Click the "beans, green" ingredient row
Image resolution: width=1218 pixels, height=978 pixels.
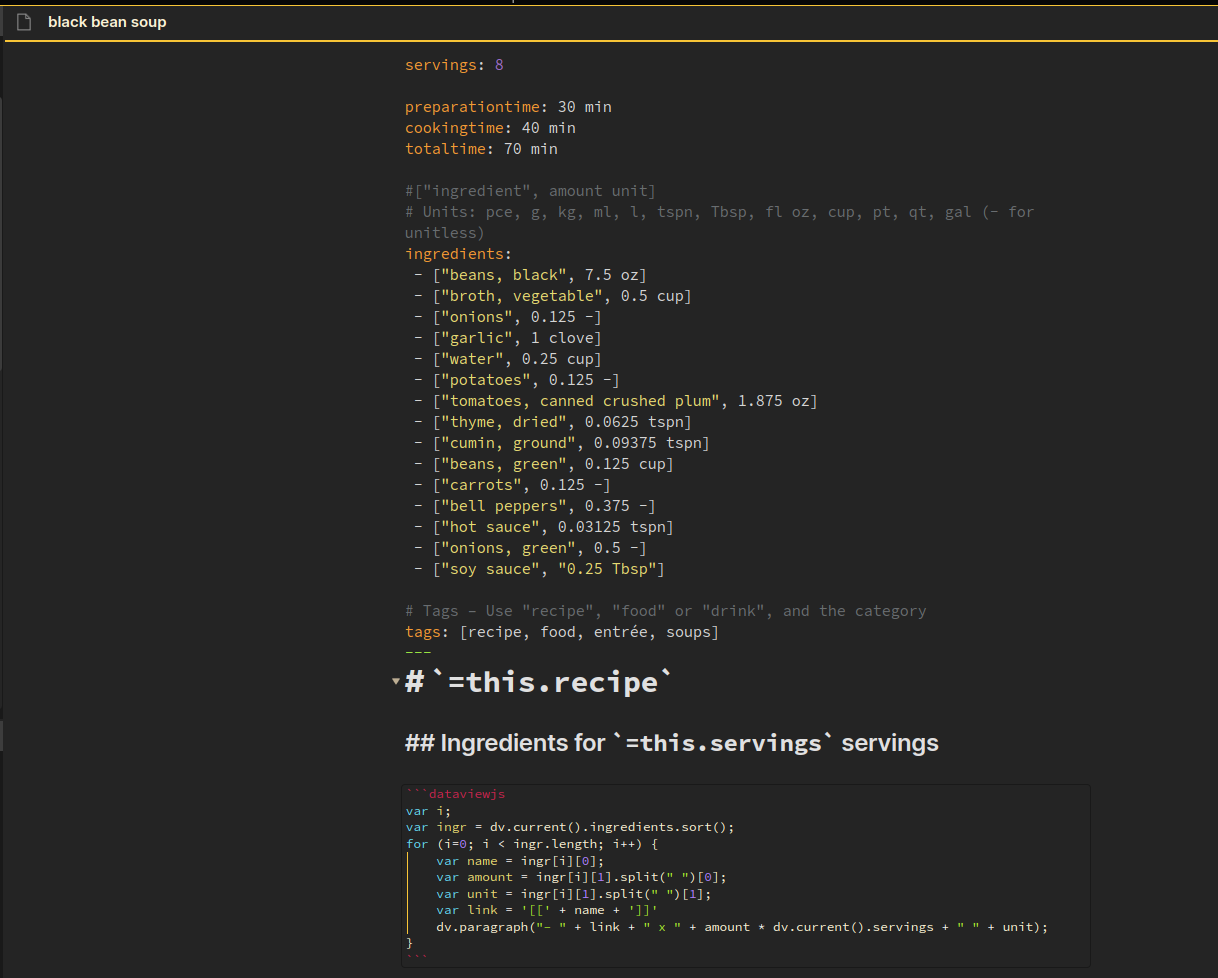544,464
